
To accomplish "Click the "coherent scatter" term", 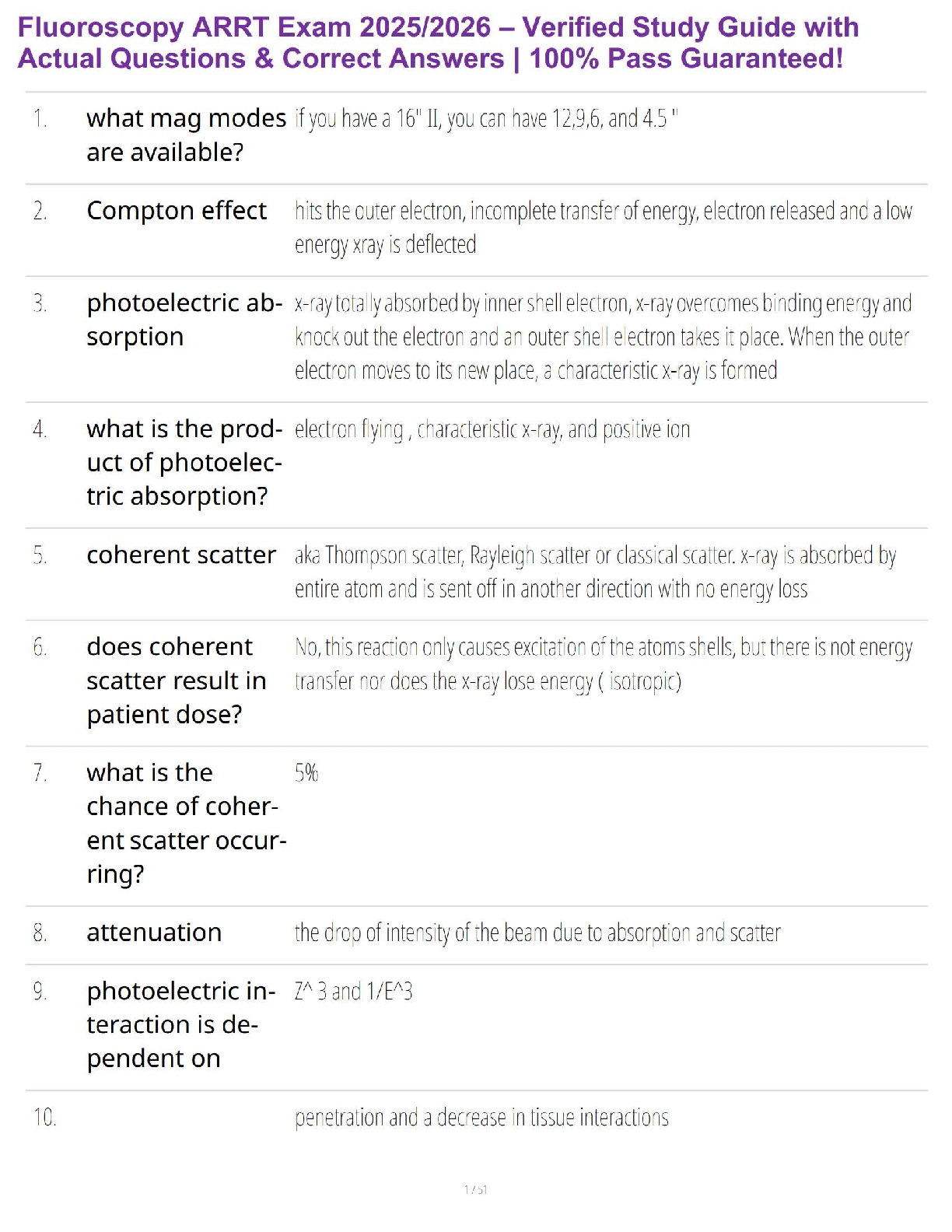I will [181, 555].
